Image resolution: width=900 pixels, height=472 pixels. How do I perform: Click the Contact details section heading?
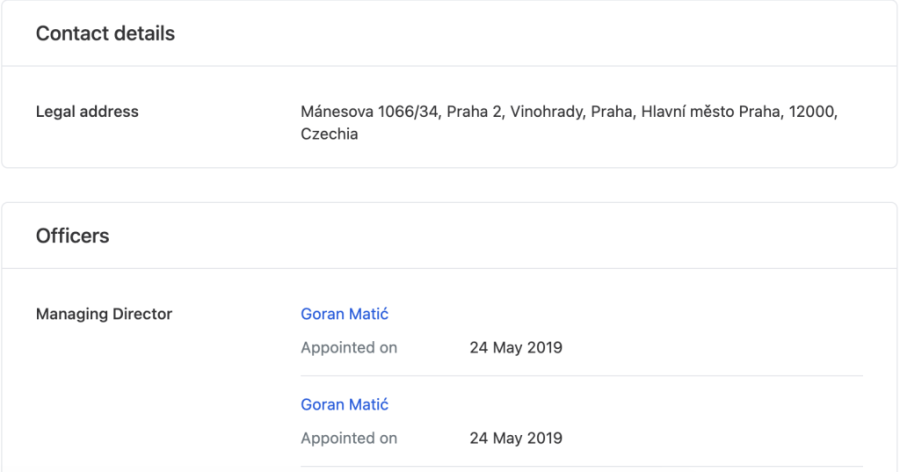tap(105, 34)
